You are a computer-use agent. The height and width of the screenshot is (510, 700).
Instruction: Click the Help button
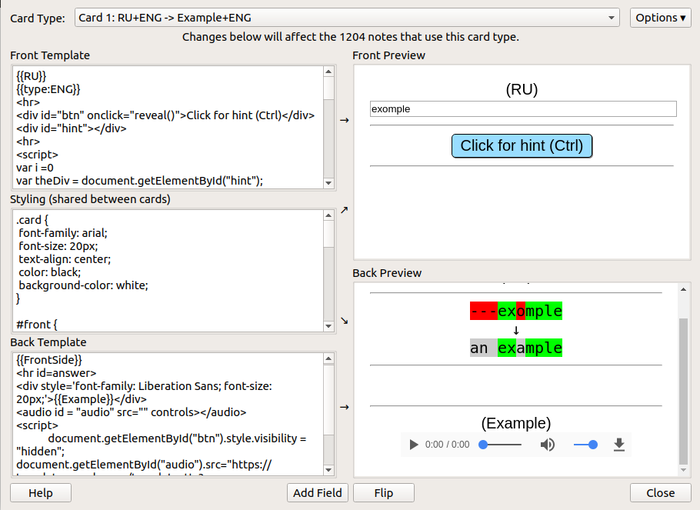pos(41,492)
